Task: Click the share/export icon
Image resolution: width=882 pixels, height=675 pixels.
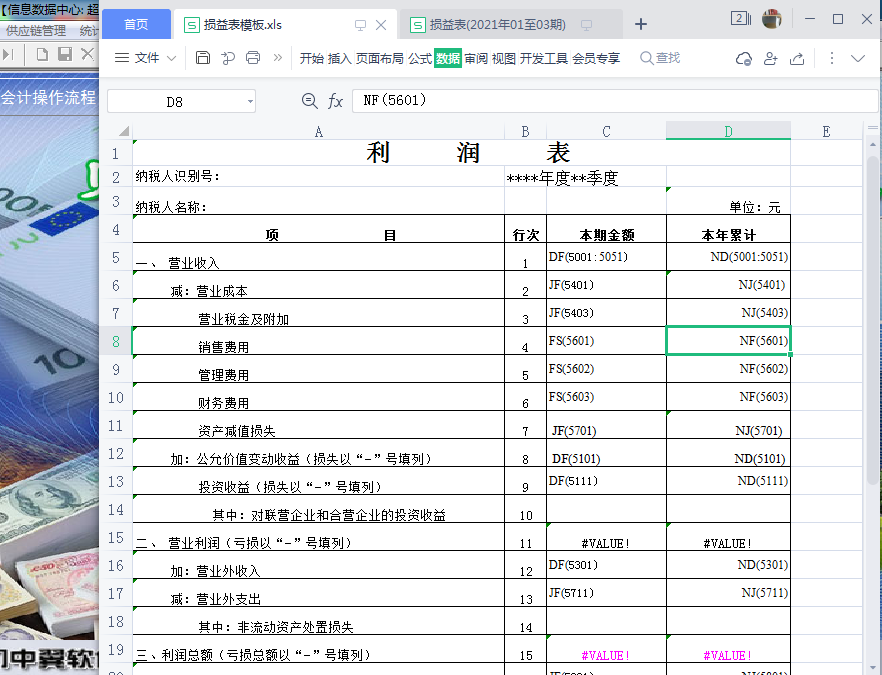Action: 797,58
